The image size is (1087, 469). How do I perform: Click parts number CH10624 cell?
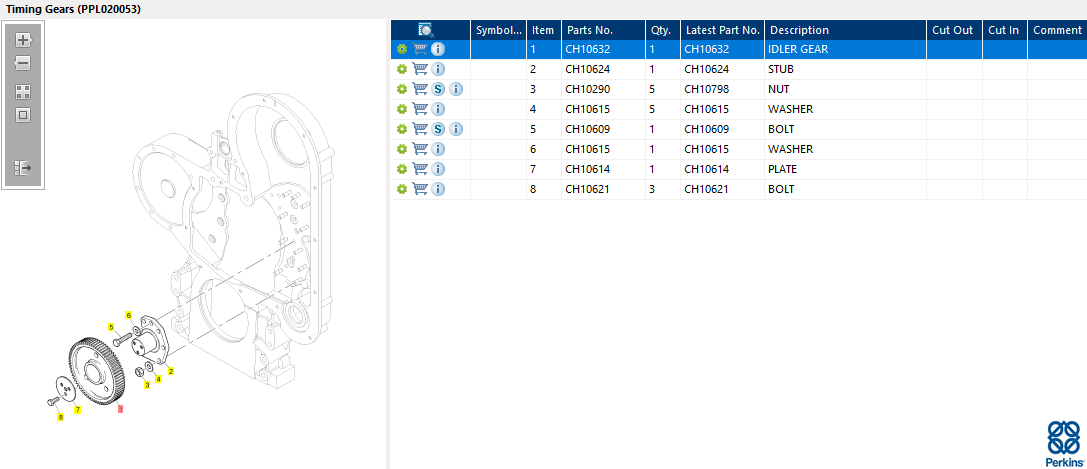[589, 69]
